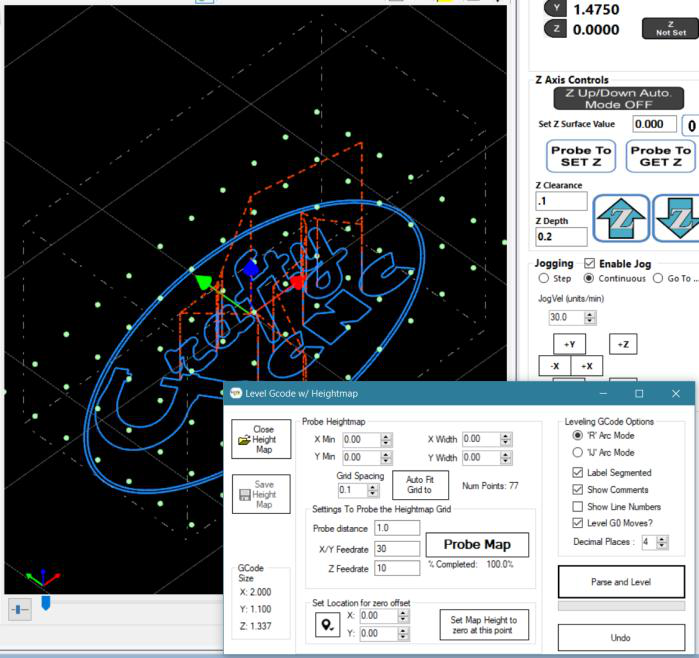Click the Auto Fit Grid to button
Screen dimensions: 699x658
[x=420, y=485]
